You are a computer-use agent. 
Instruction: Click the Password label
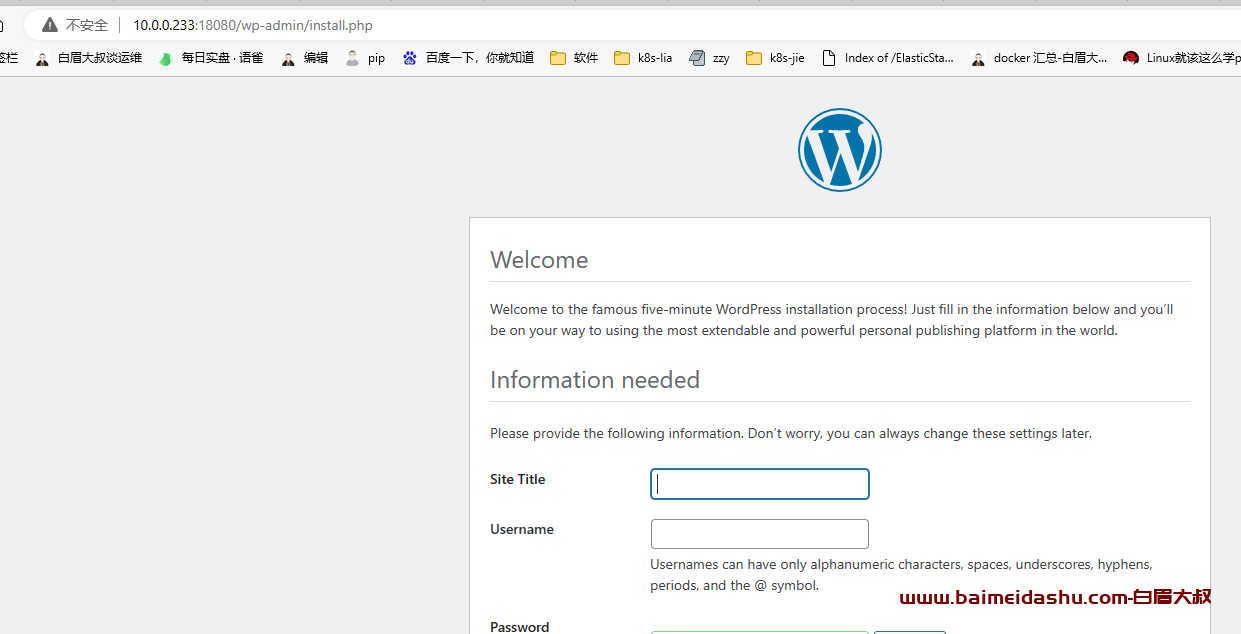(x=520, y=627)
